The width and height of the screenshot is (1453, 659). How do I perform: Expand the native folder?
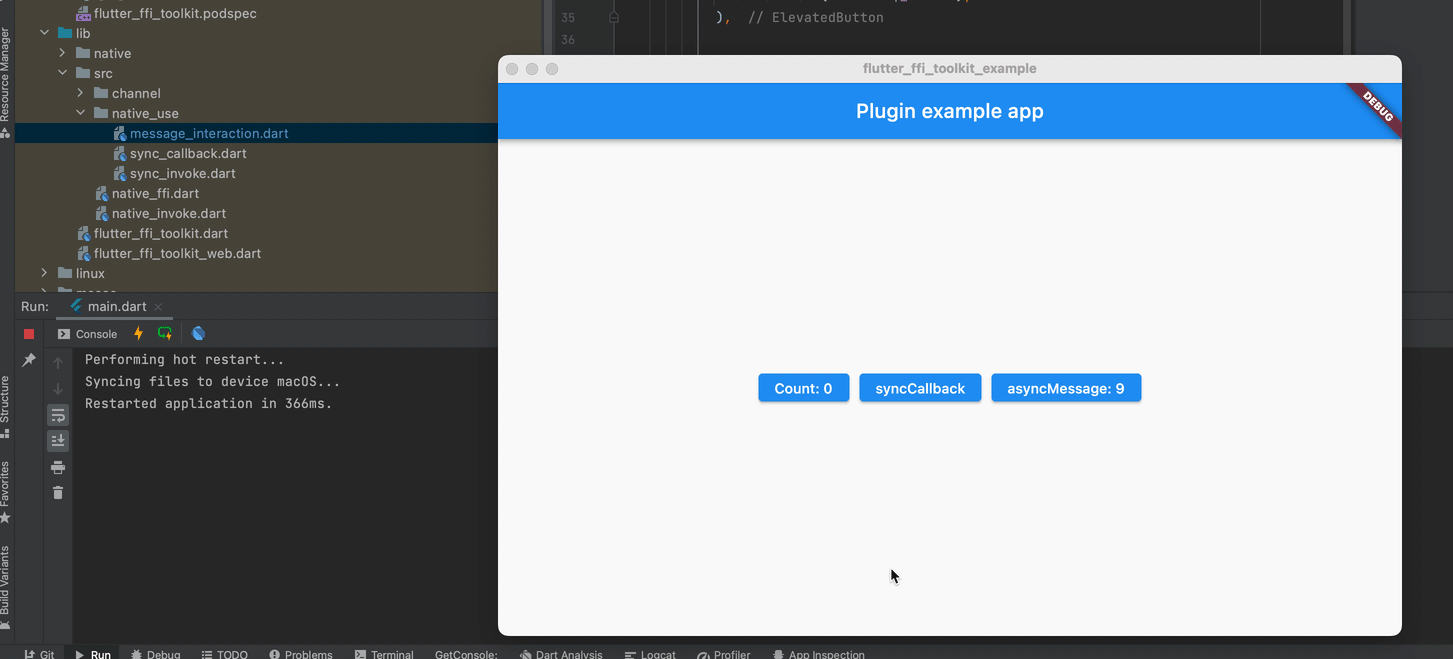click(62, 53)
